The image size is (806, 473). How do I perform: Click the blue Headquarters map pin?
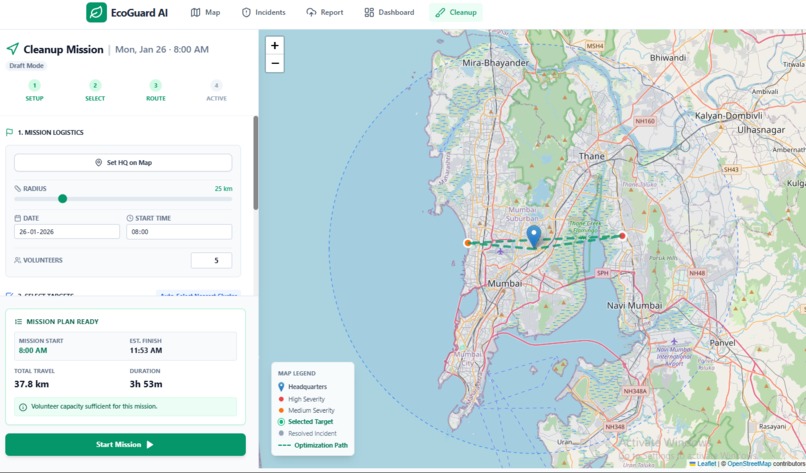click(x=534, y=235)
